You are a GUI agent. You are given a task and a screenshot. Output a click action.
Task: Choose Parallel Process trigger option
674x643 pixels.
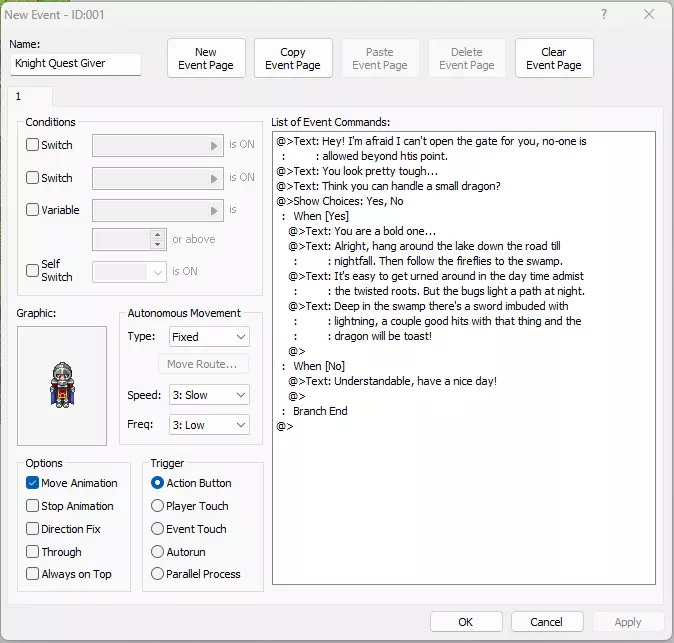pos(158,574)
